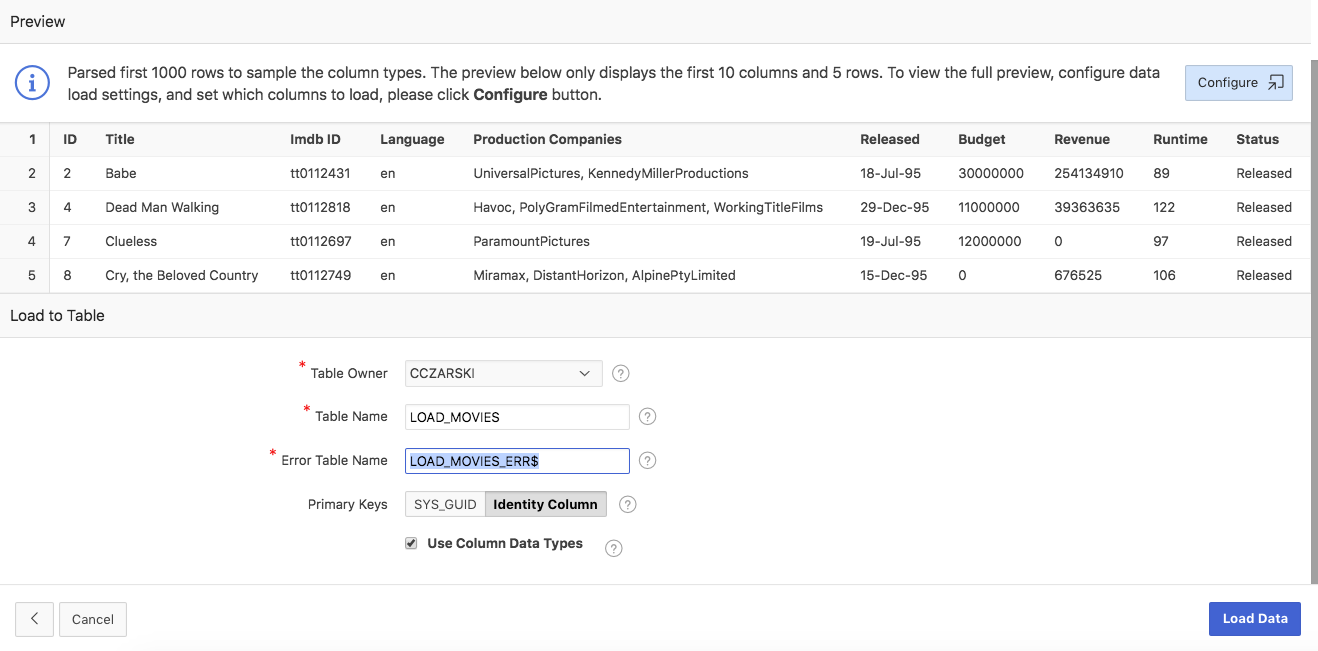The height and width of the screenshot is (651, 1318).
Task: Open the Table Owner dropdown
Action: tap(503, 374)
